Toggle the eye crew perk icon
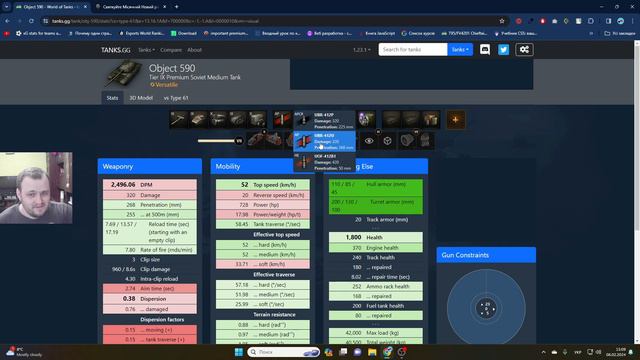 [369, 141]
